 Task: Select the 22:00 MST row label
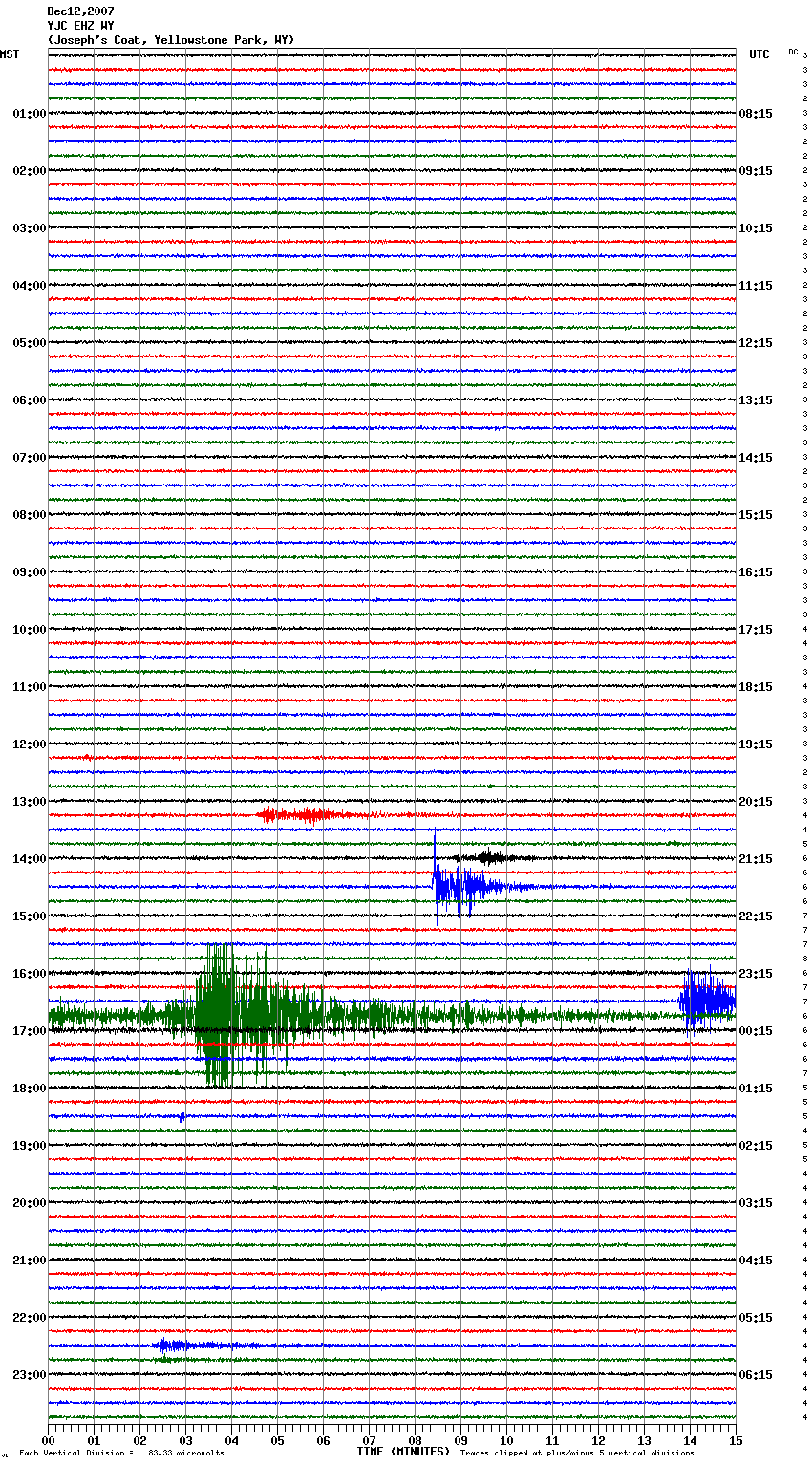pyautogui.click(x=30, y=1318)
